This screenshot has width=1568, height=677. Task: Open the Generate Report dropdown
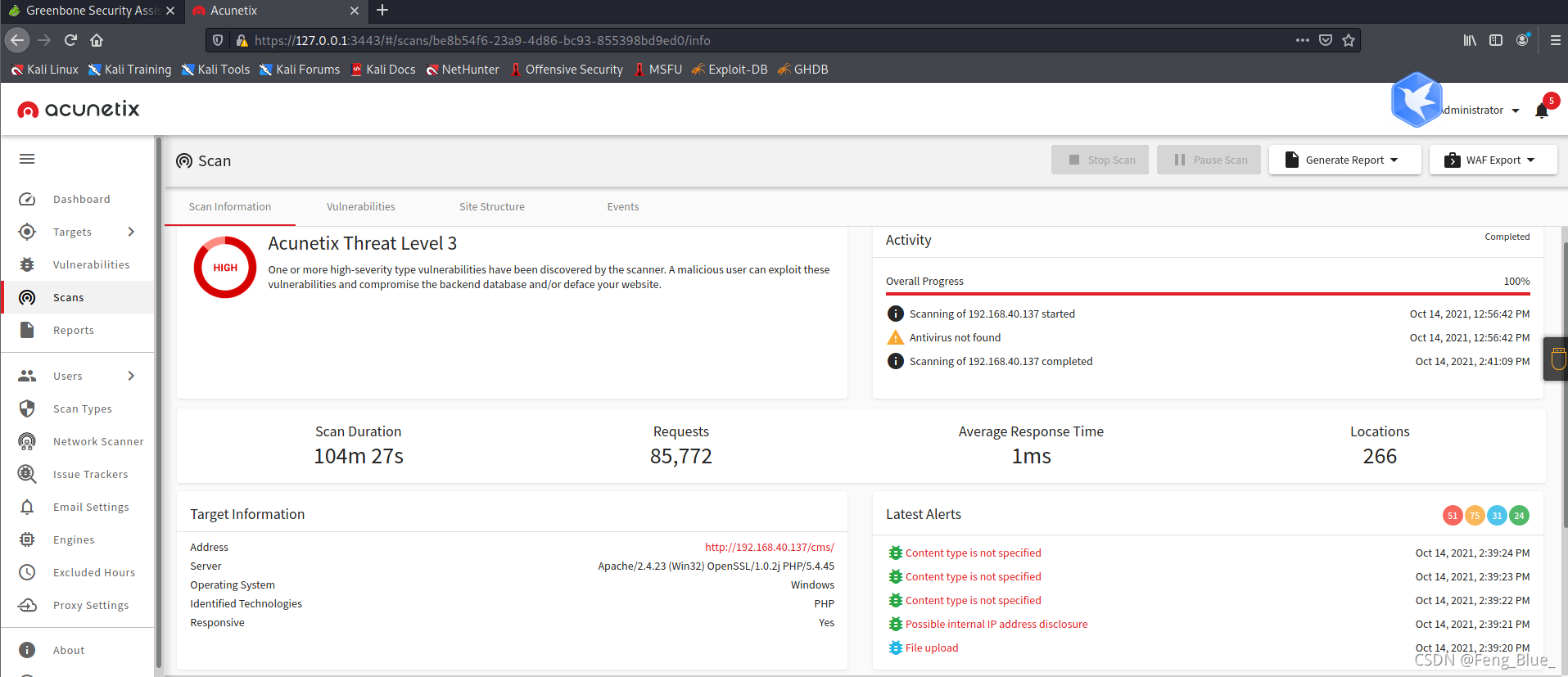point(1344,160)
